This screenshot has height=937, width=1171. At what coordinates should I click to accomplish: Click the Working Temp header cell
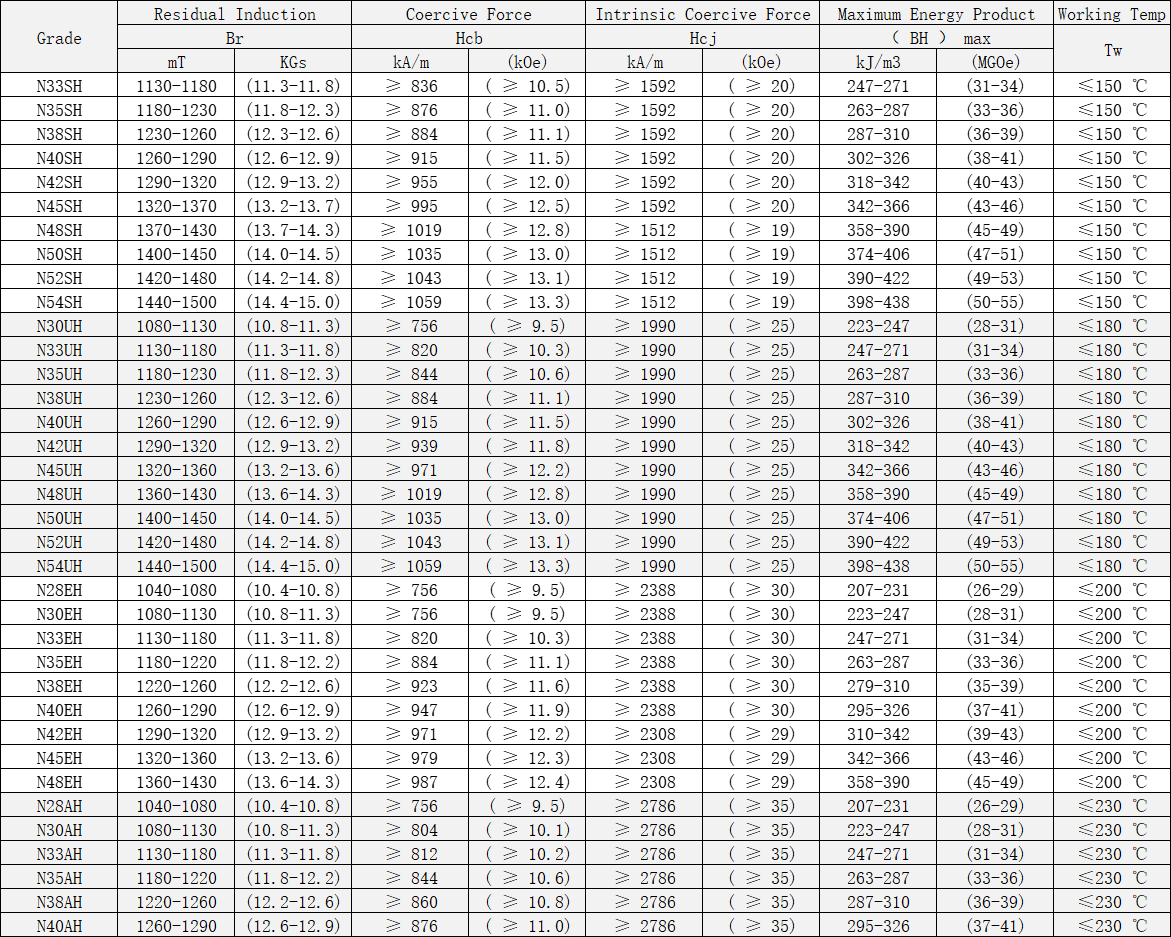1111,14
